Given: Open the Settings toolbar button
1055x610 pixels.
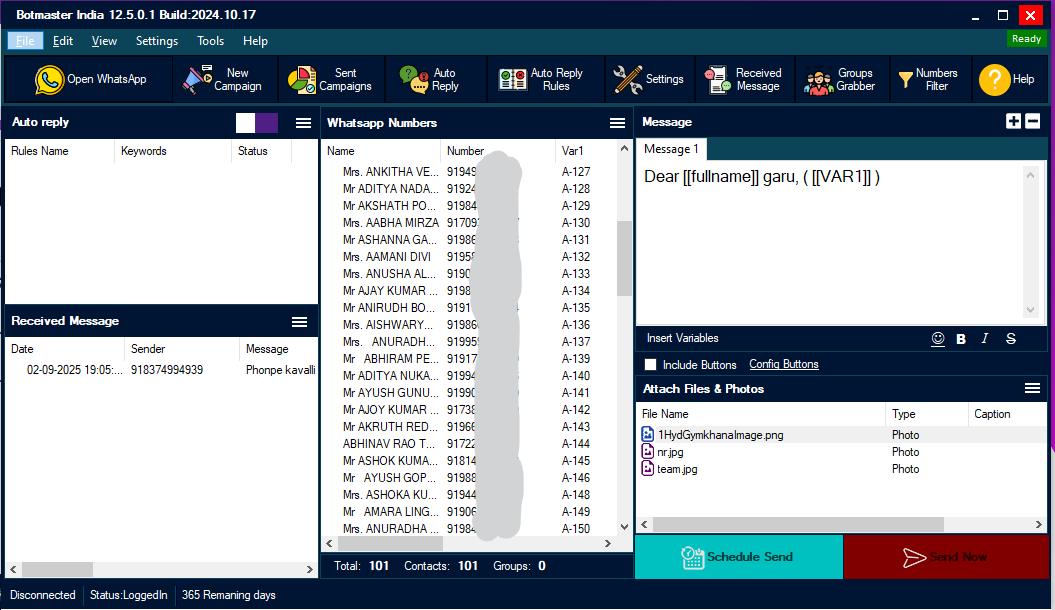Looking at the screenshot, I should tap(649, 79).
